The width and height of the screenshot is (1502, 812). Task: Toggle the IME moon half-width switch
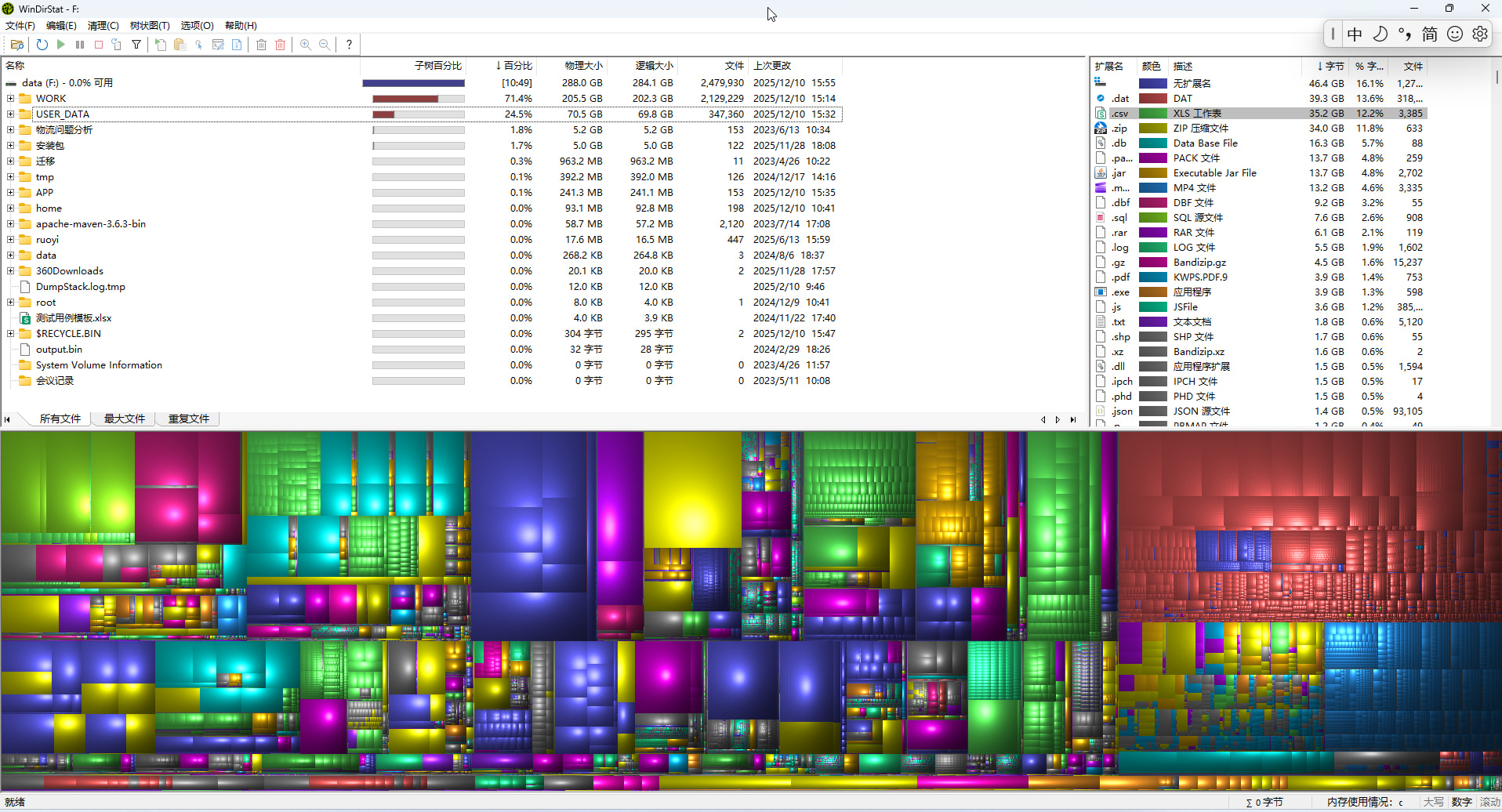1380,34
